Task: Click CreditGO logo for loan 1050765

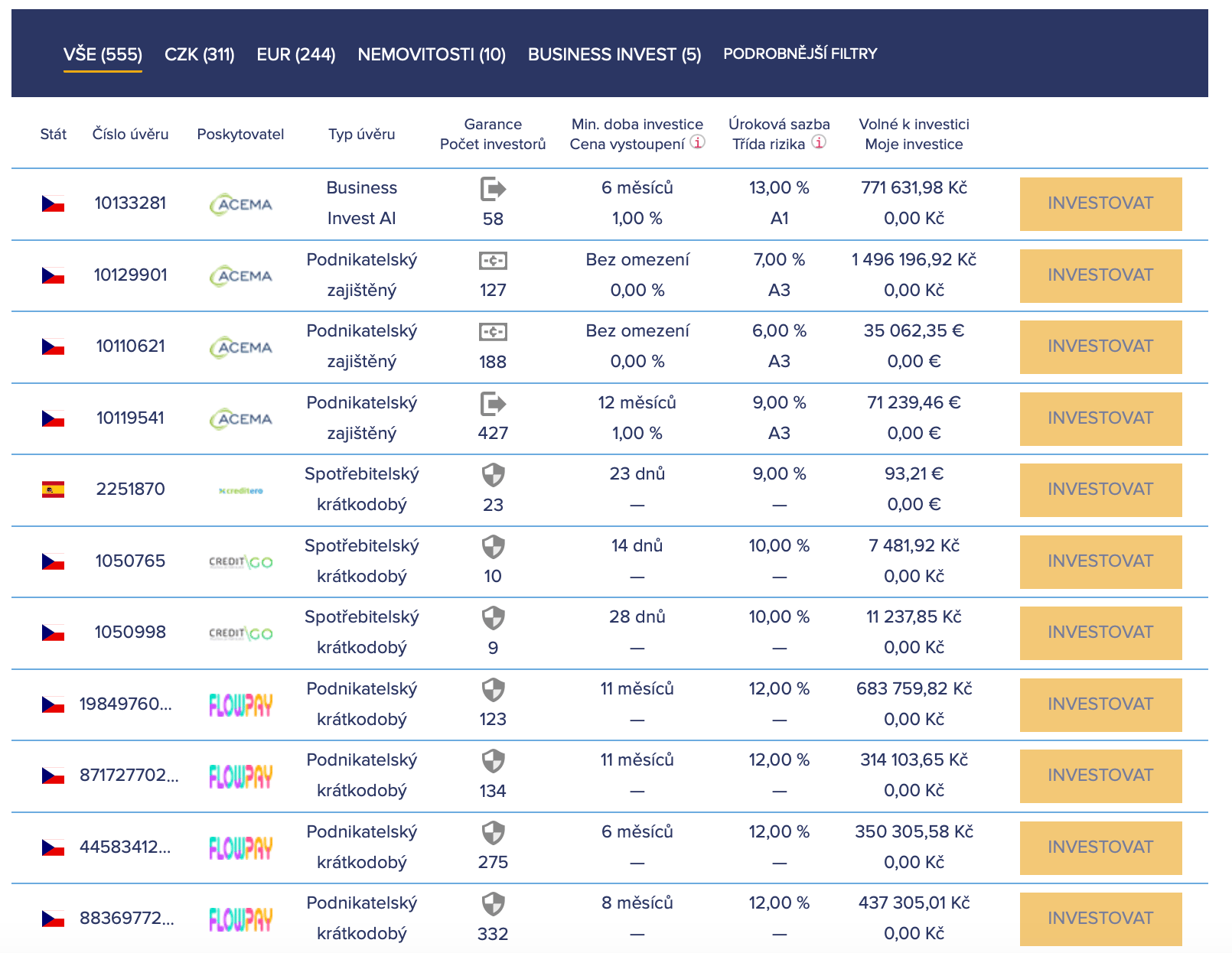Action: [241, 562]
